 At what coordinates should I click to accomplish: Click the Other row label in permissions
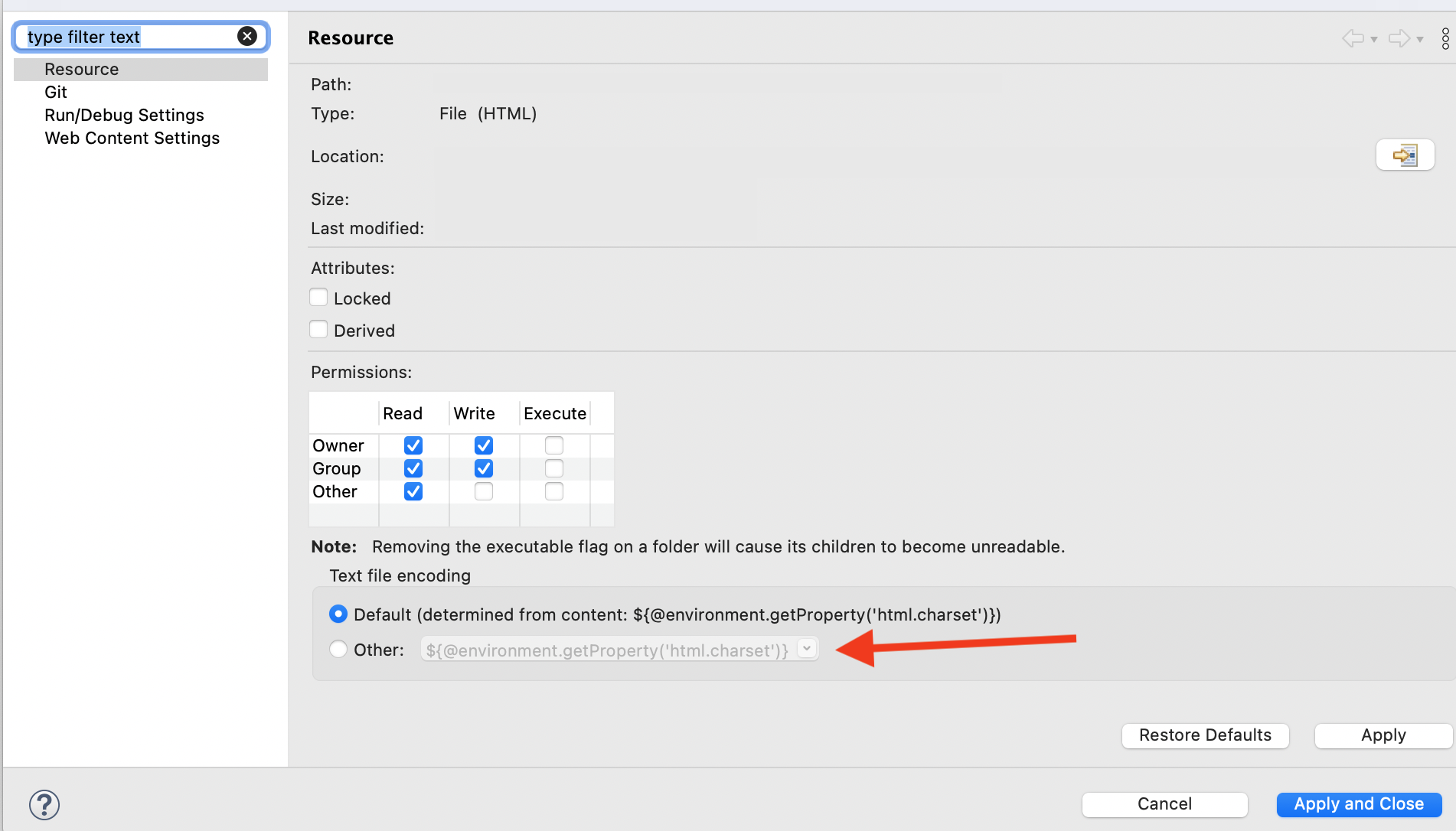(x=335, y=492)
